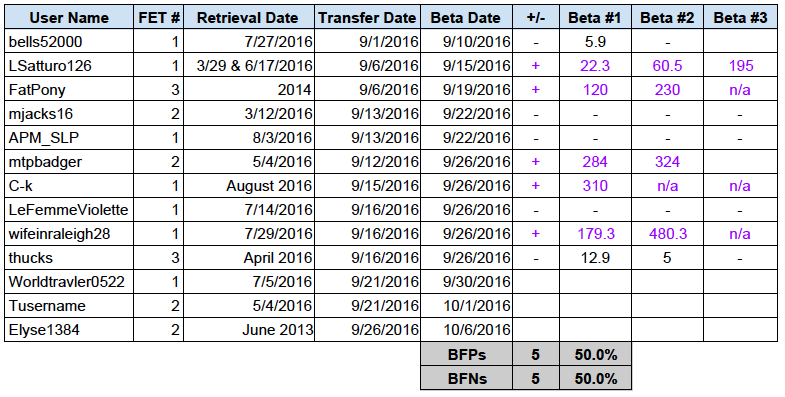Click the BFPs summary label cell
Screen dimensions: 785x397
pos(467,354)
